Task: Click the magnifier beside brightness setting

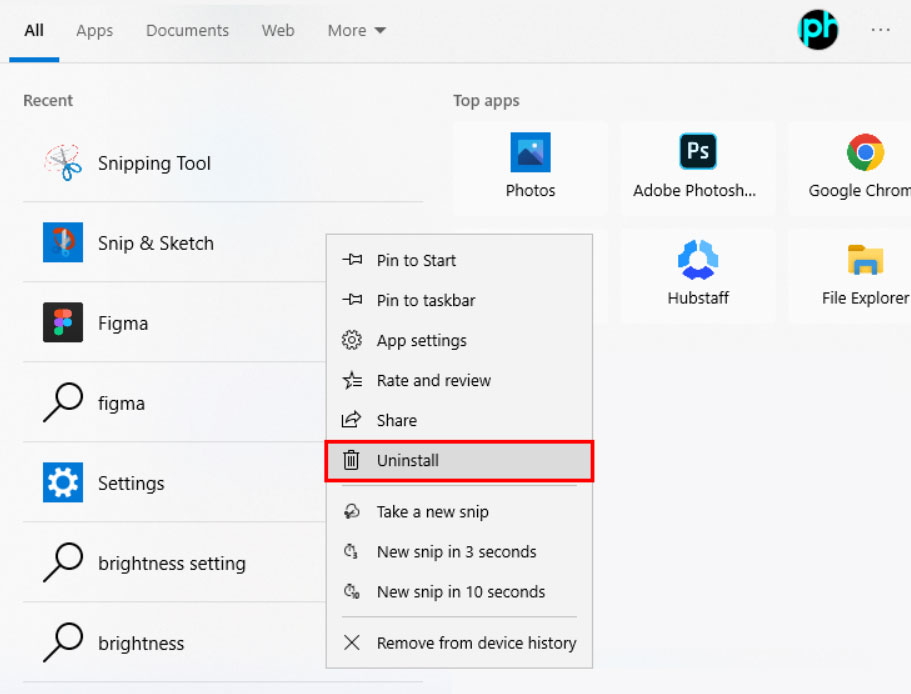Action: tap(63, 562)
